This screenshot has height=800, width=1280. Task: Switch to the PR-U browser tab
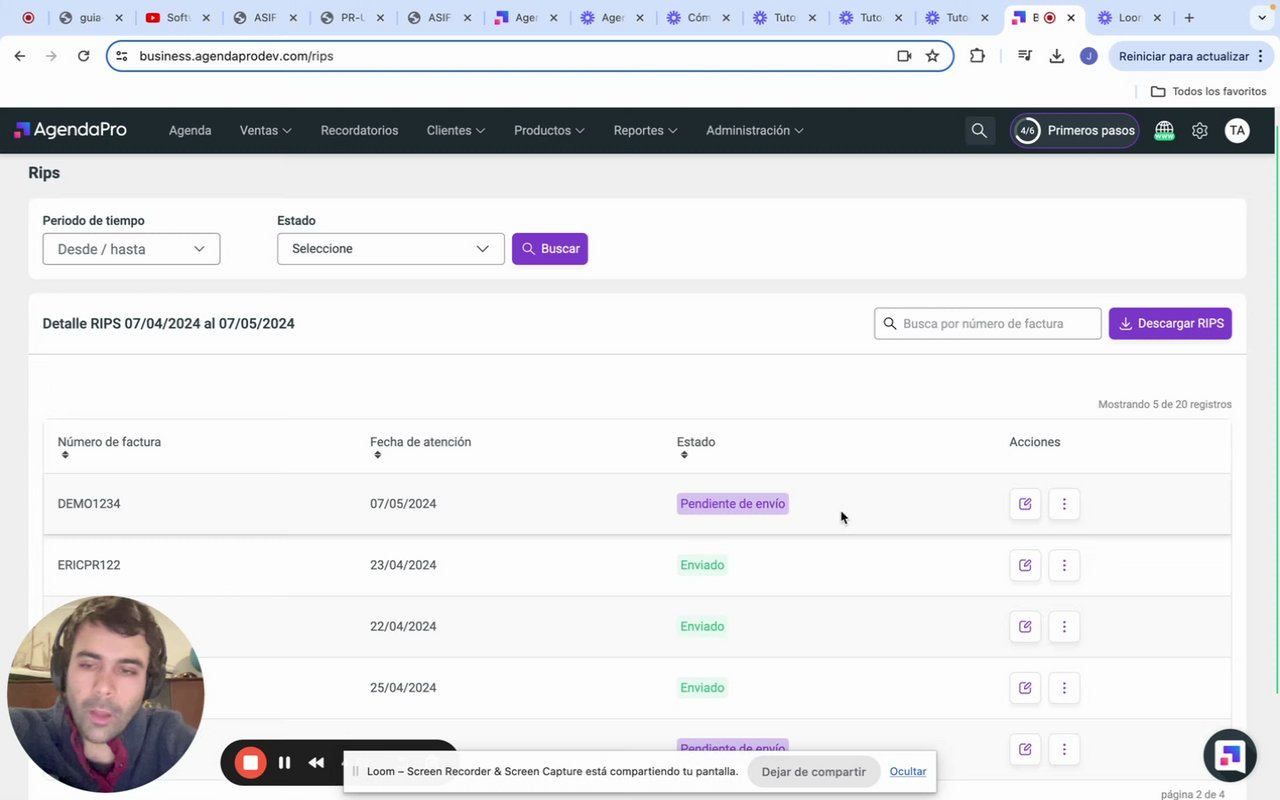coord(352,17)
